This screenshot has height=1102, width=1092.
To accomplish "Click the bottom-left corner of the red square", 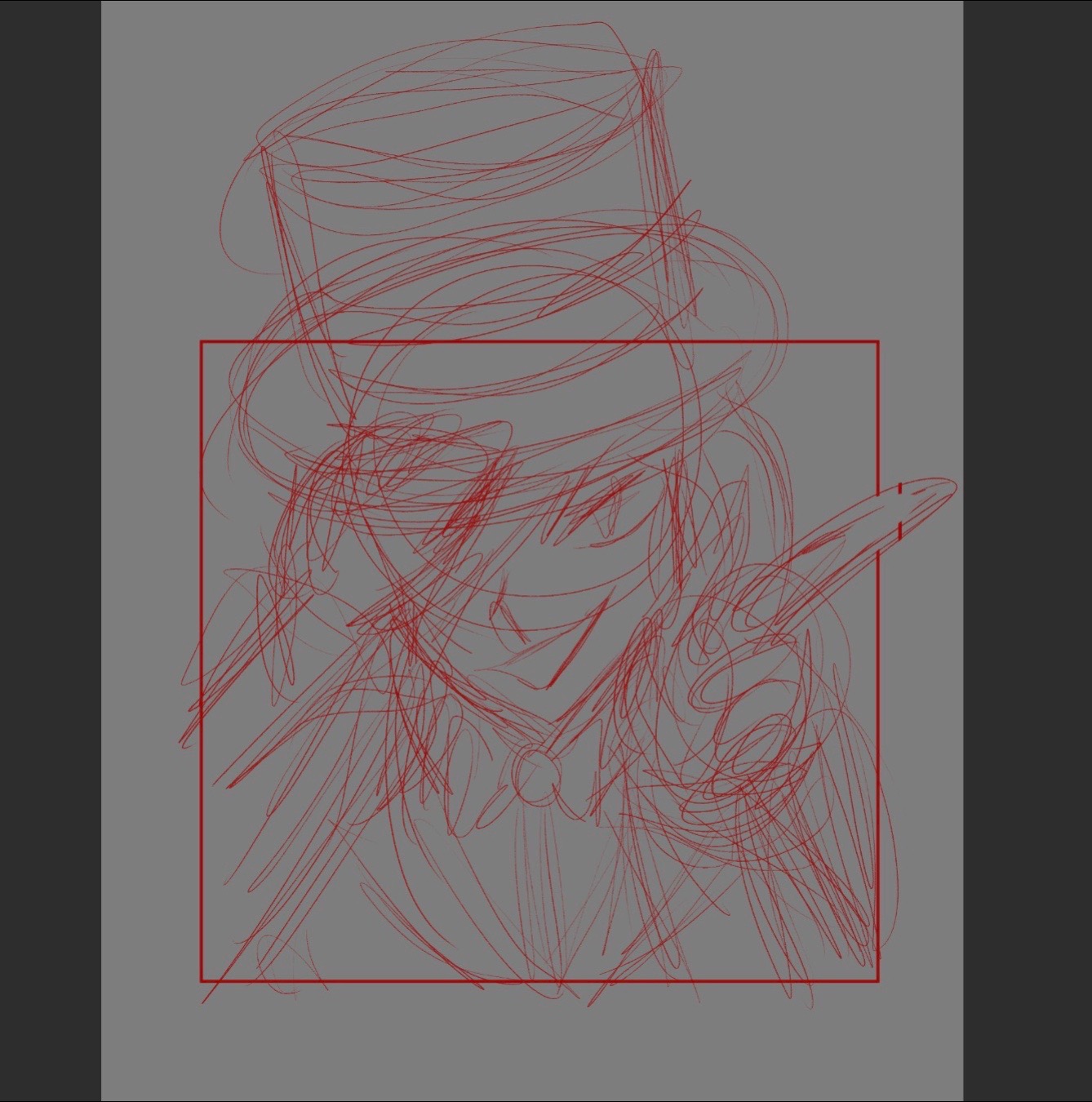I will click(202, 980).
